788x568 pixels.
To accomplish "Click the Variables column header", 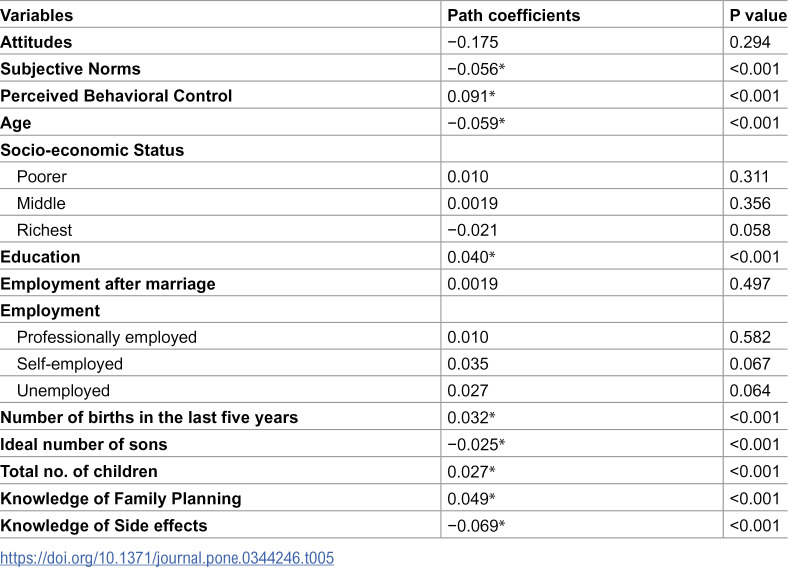I will coord(37,16).
